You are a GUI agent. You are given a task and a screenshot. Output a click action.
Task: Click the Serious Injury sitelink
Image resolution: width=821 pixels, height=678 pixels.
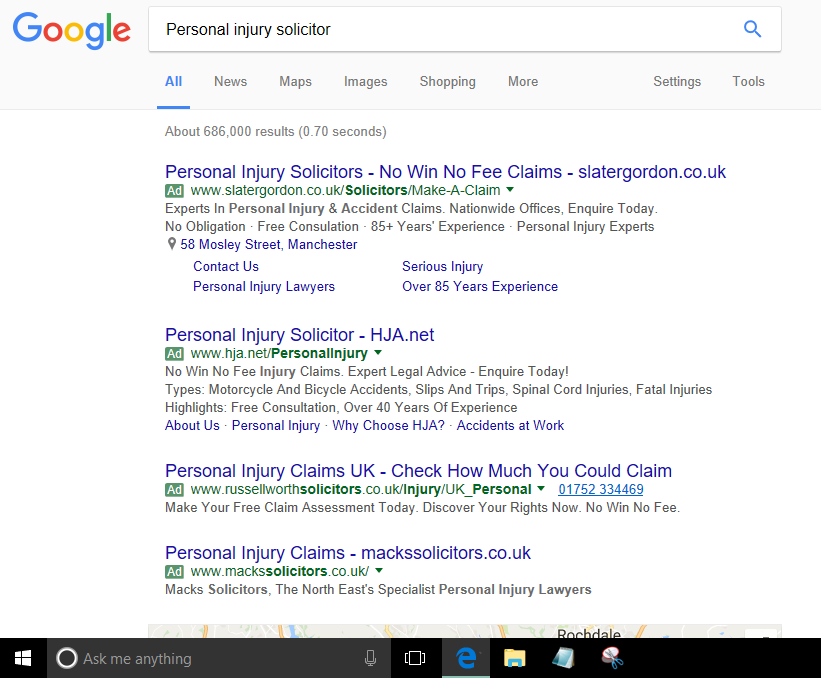pyautogui.click(x=442, y=266)
